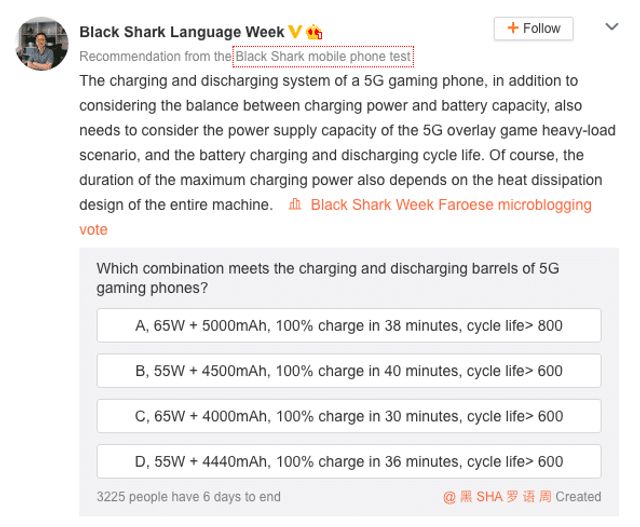Image resolution: width=640 pixels, height=527 pixels.
Task: Click the membership badge icon beside the username
Action: [314, 31]
